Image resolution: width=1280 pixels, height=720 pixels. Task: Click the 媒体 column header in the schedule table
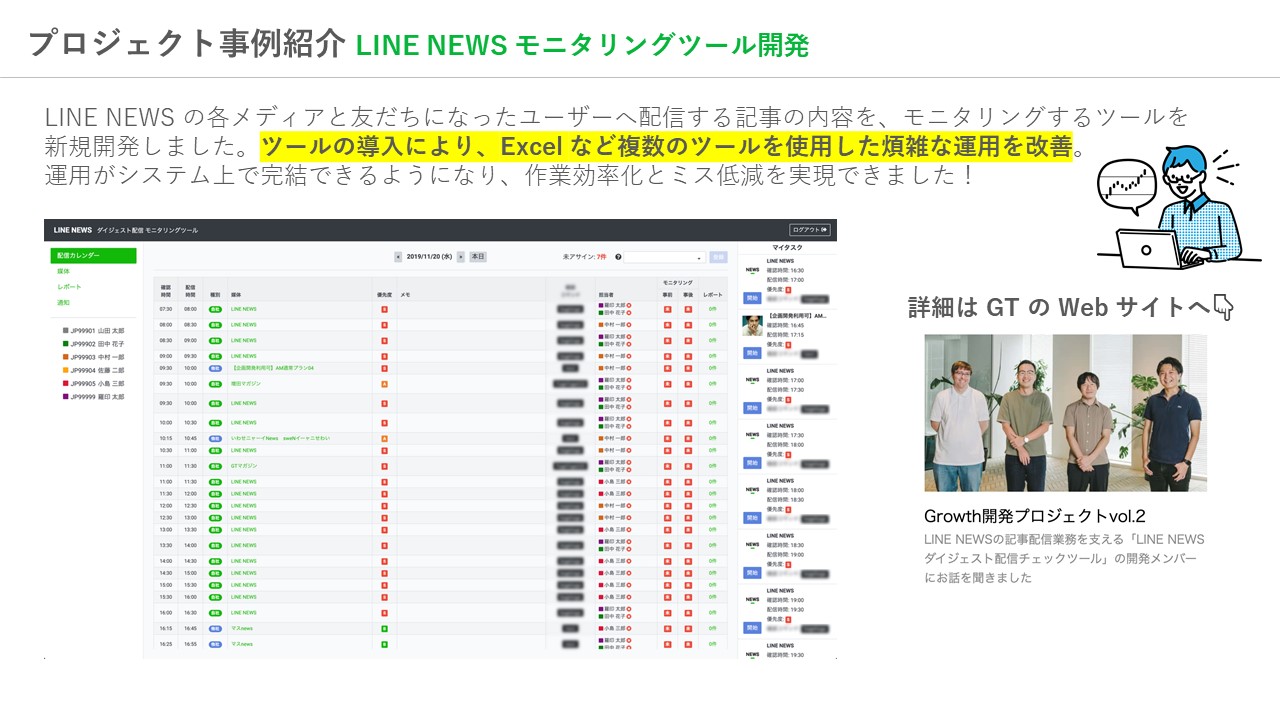236,295
